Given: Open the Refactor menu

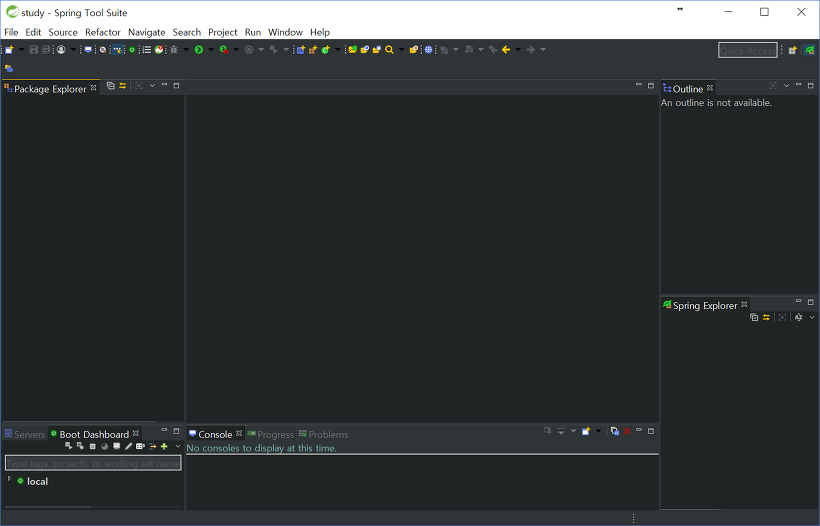Looking at the screenshot, I should point(102,32).
